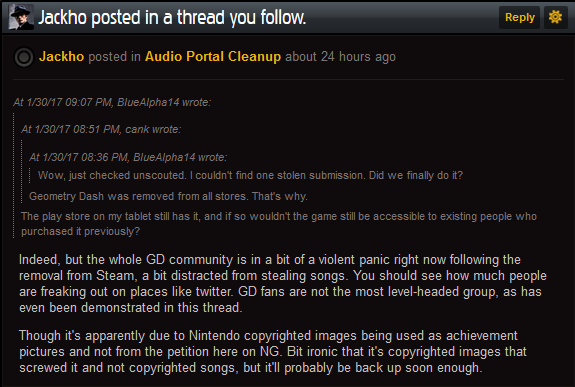Open the Audio Portal Cleanup thread link
Viewport: 575px width, 387px height.
pos(213,56)
